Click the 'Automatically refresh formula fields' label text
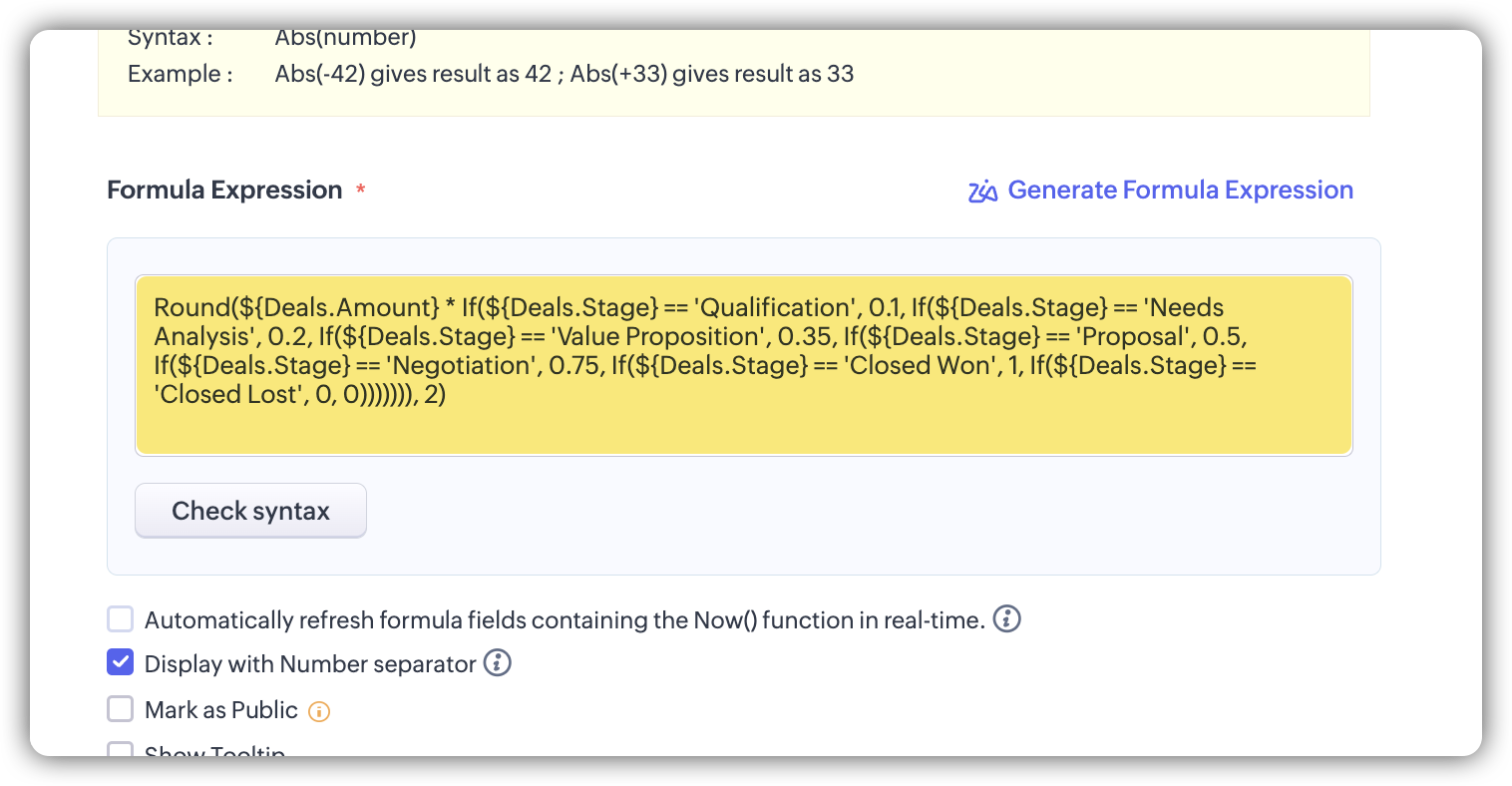 [x=564, y=620]
